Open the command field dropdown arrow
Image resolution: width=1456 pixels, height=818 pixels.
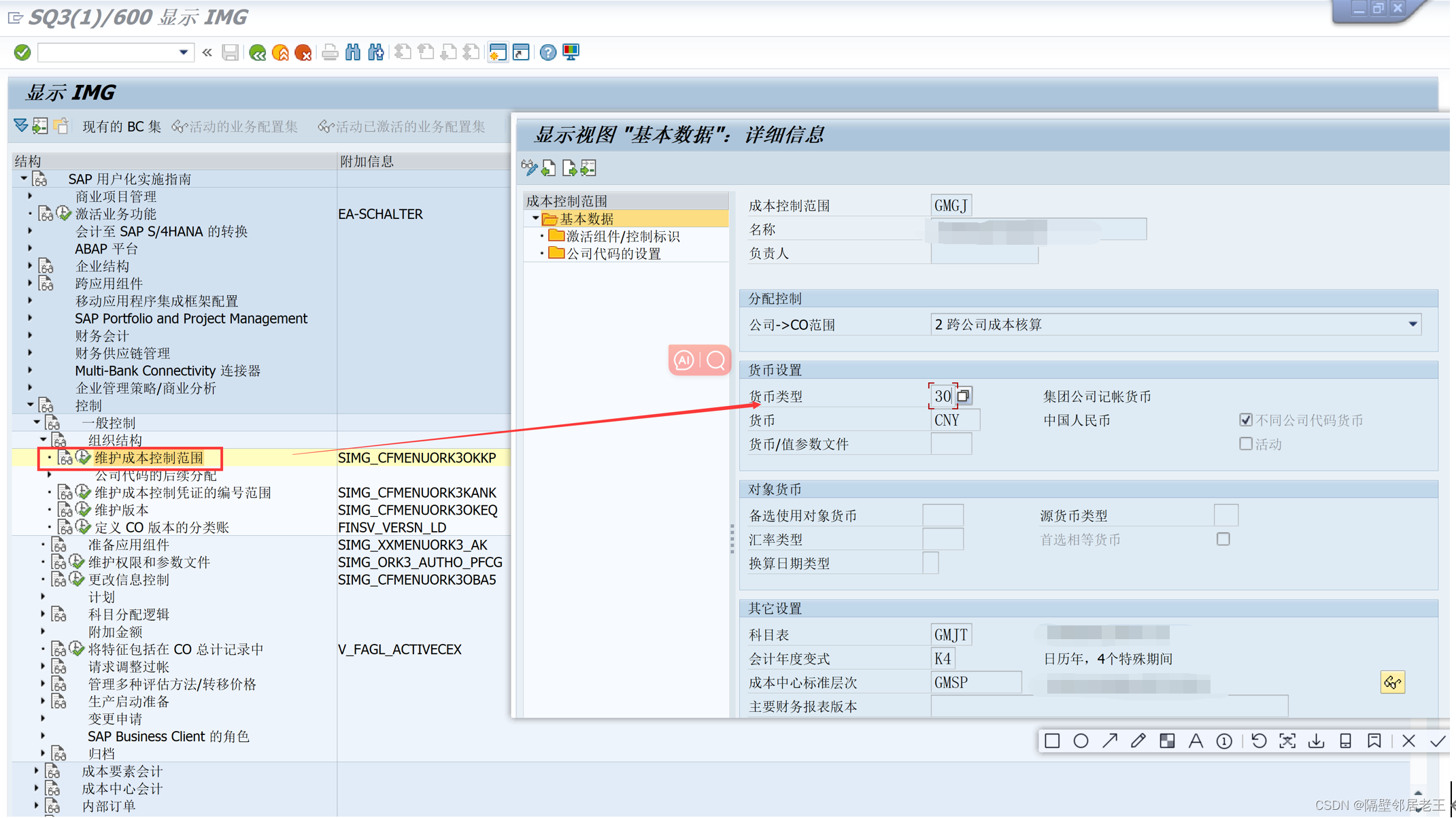tap(184, 52)
